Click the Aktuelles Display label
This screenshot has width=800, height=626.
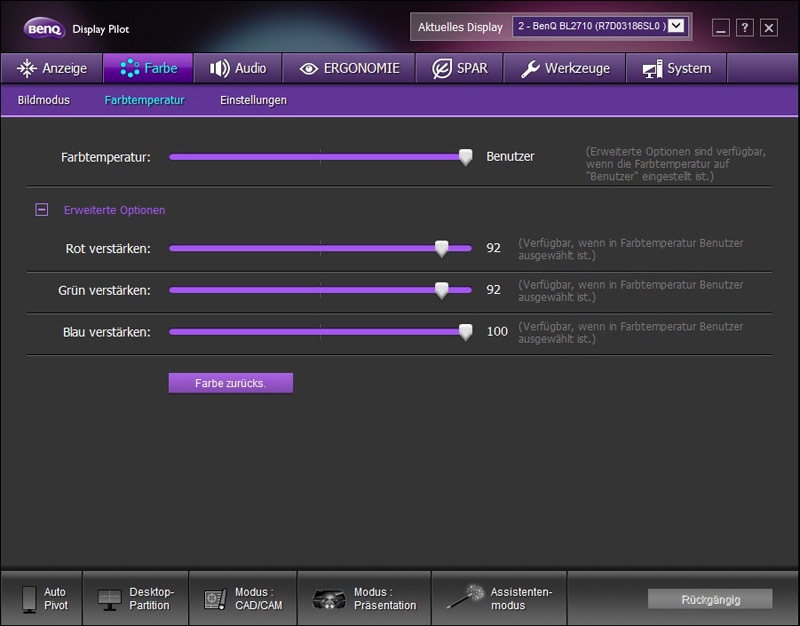click(x=460, y=27)
